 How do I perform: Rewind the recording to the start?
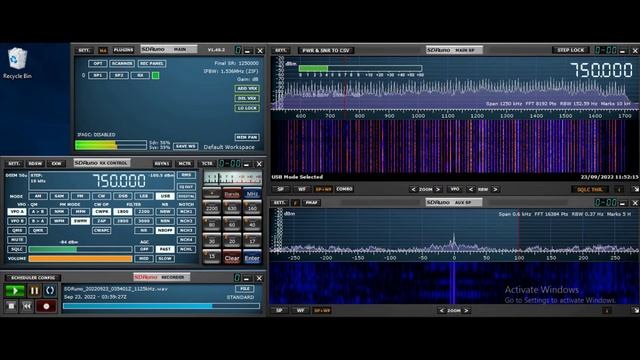(27, 306)
